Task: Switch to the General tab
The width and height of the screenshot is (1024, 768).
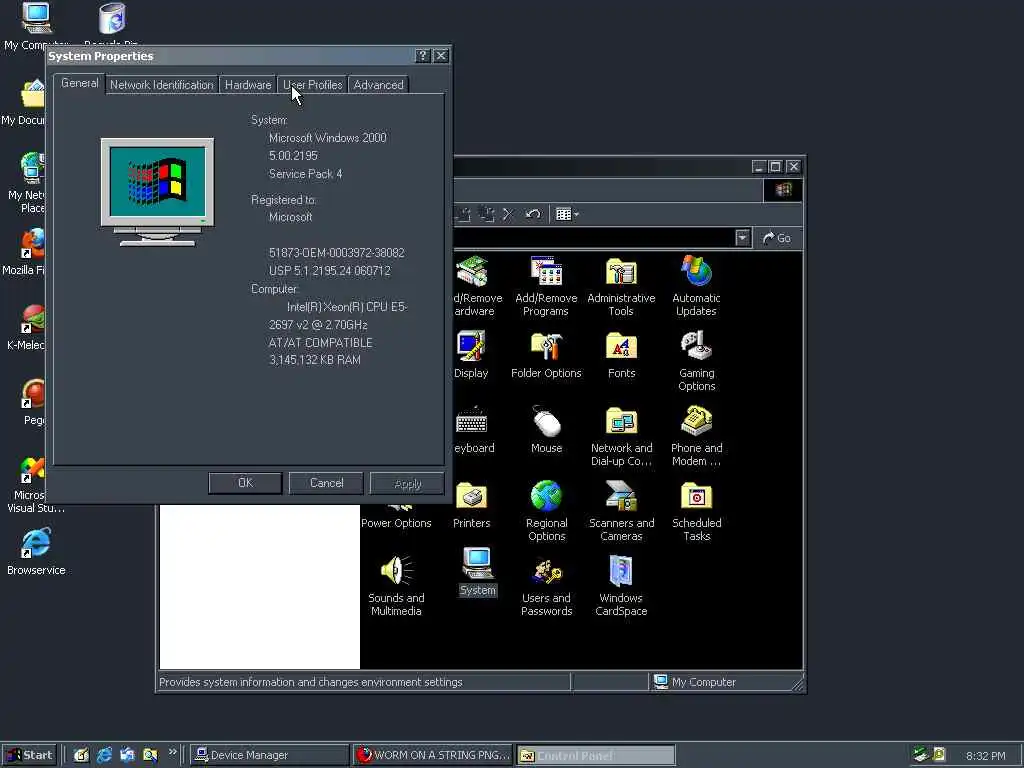Action: 80,83
